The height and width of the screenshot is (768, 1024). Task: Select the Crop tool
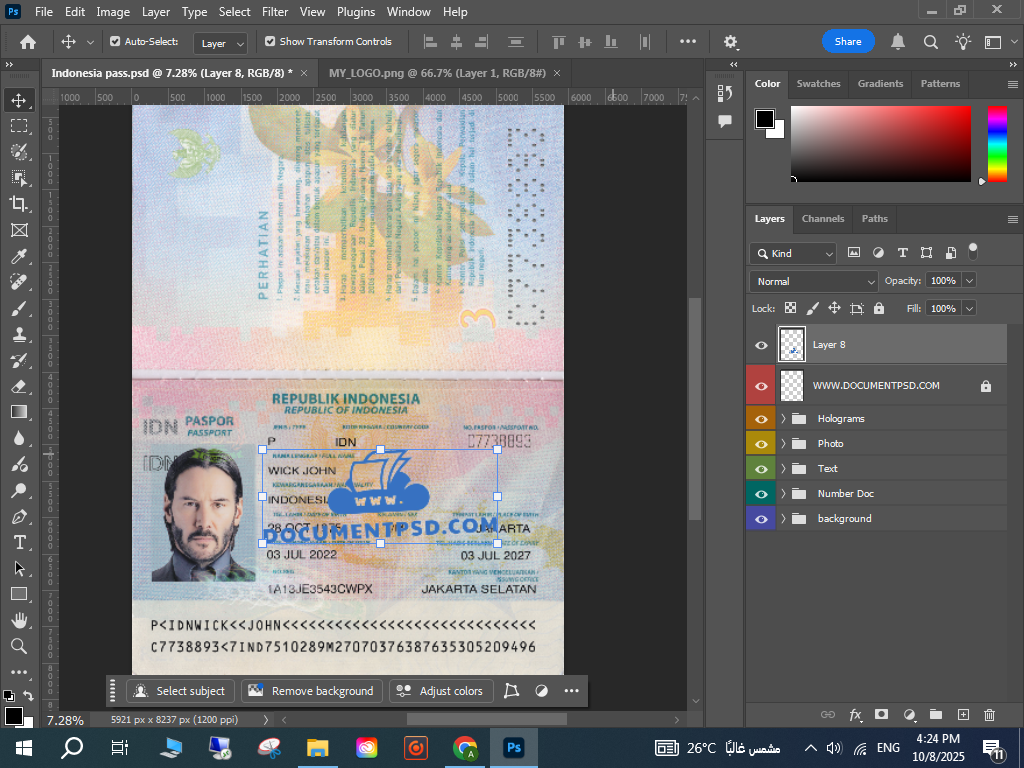(18, 204)
